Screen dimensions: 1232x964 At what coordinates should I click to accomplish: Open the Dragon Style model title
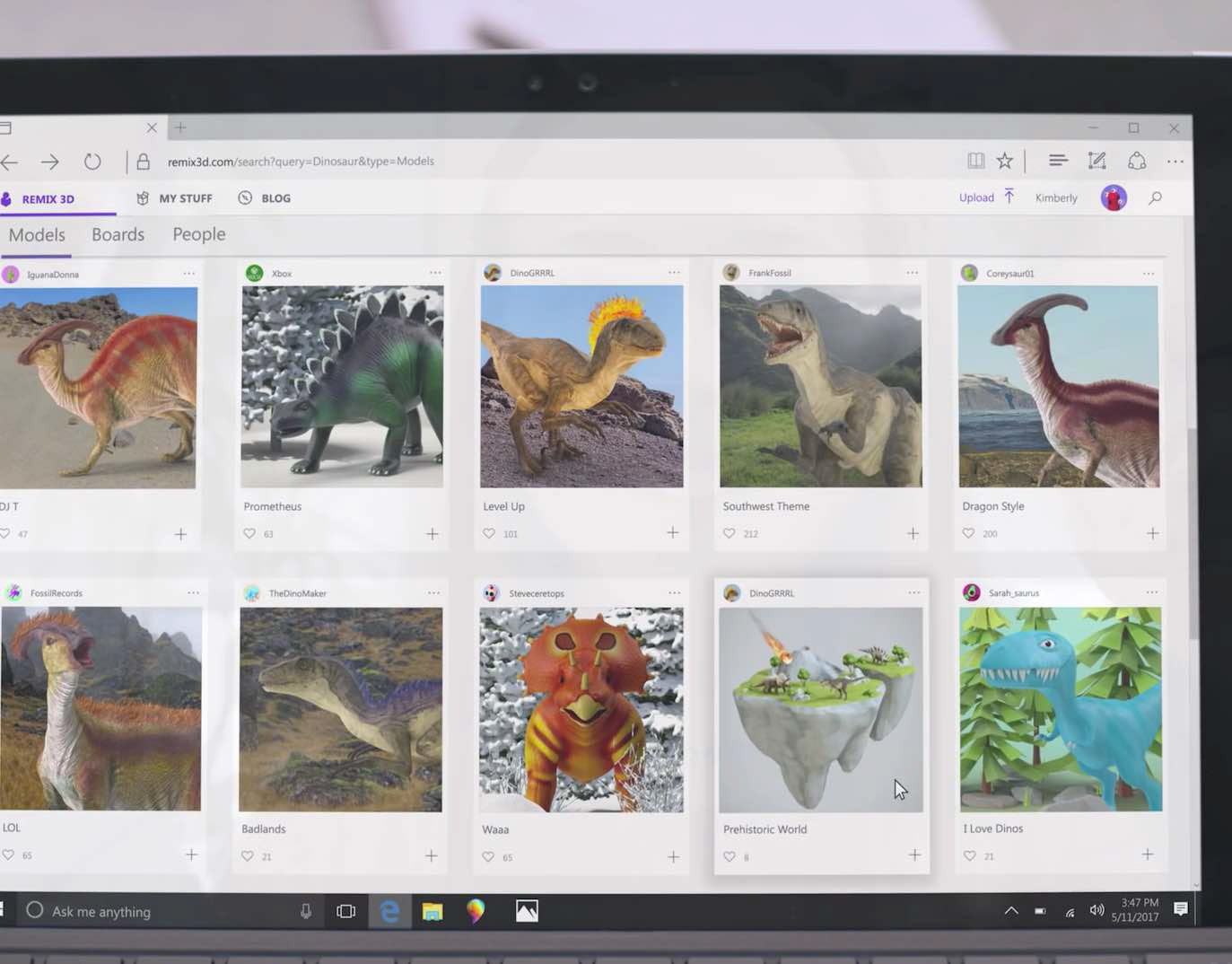[993, 506]
